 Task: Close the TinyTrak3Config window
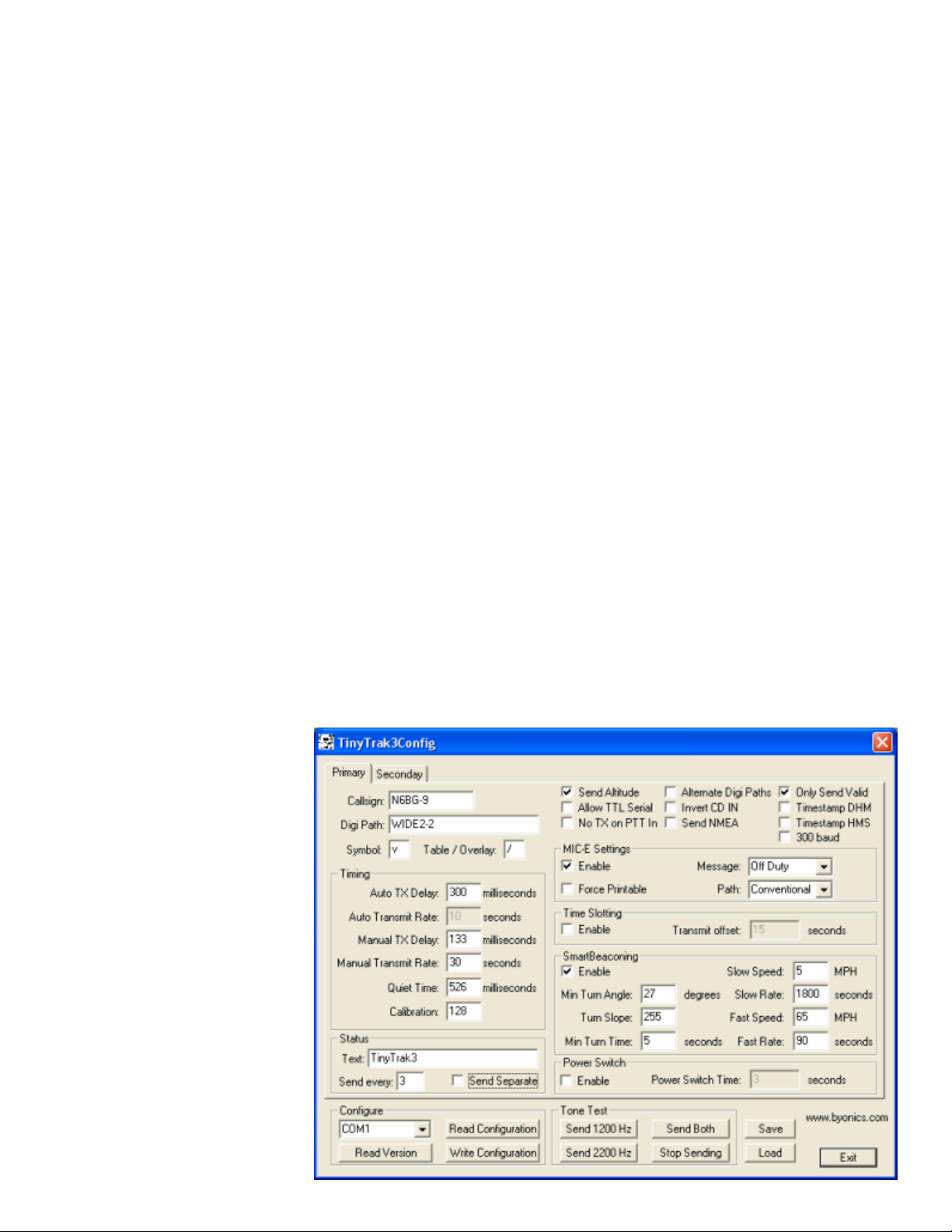point(882,742)
